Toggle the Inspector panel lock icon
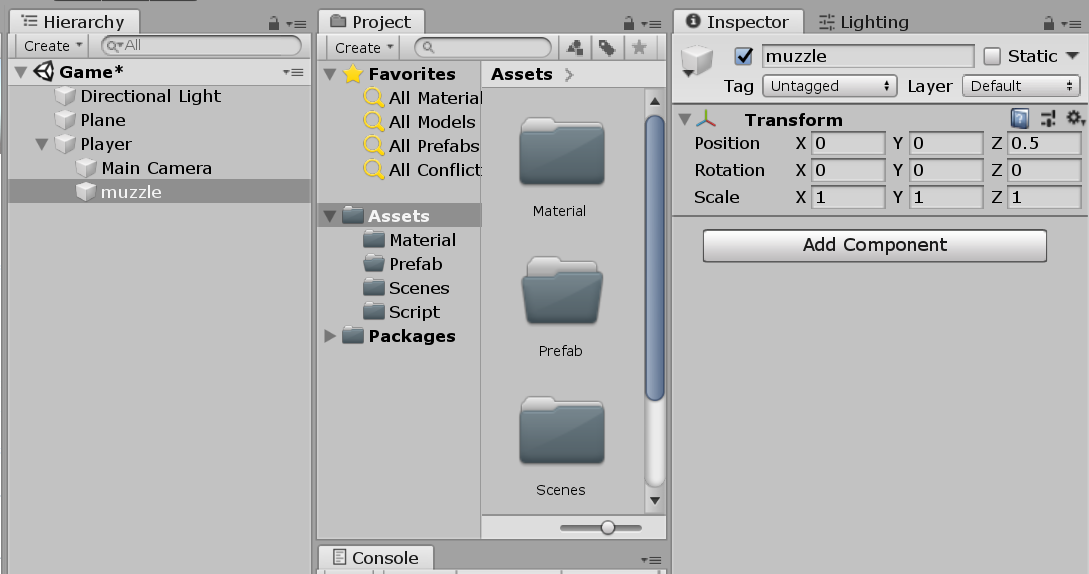Image resolution: width=1089 pixels, height=574 pixels. tap(1048, 24)
